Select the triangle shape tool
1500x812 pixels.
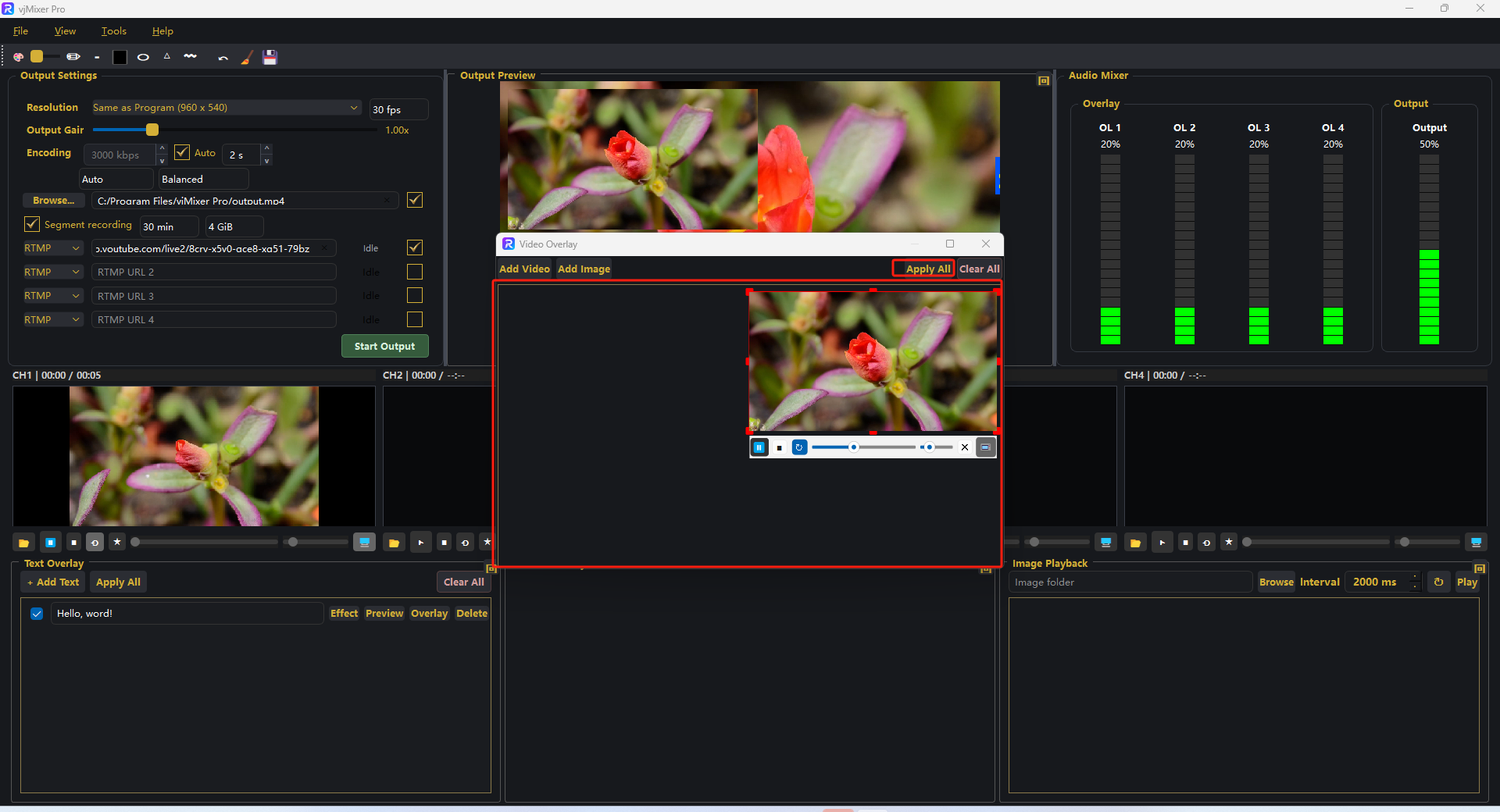166,56
